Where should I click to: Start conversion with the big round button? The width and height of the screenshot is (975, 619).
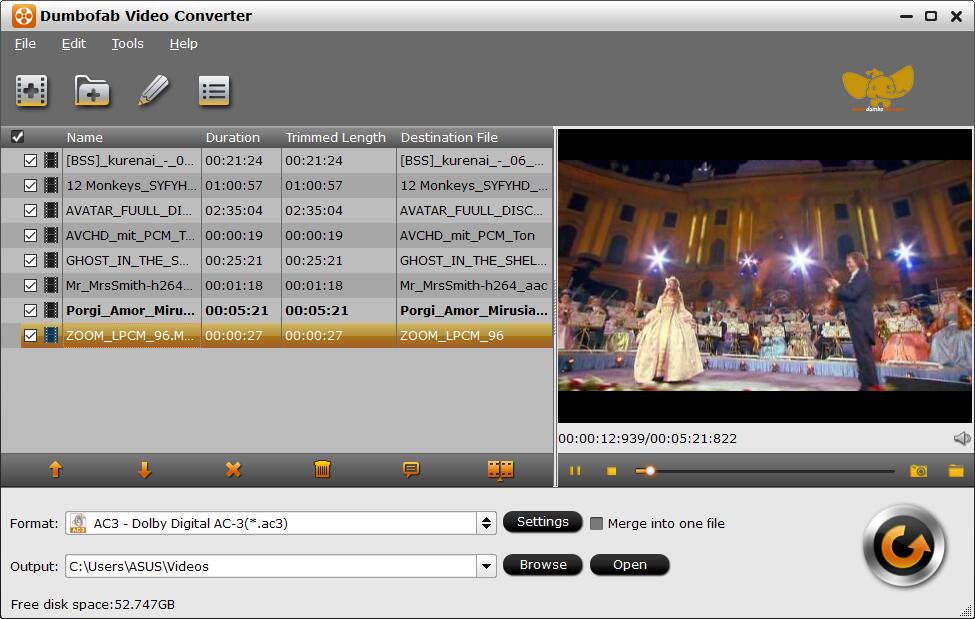[904, 546]
